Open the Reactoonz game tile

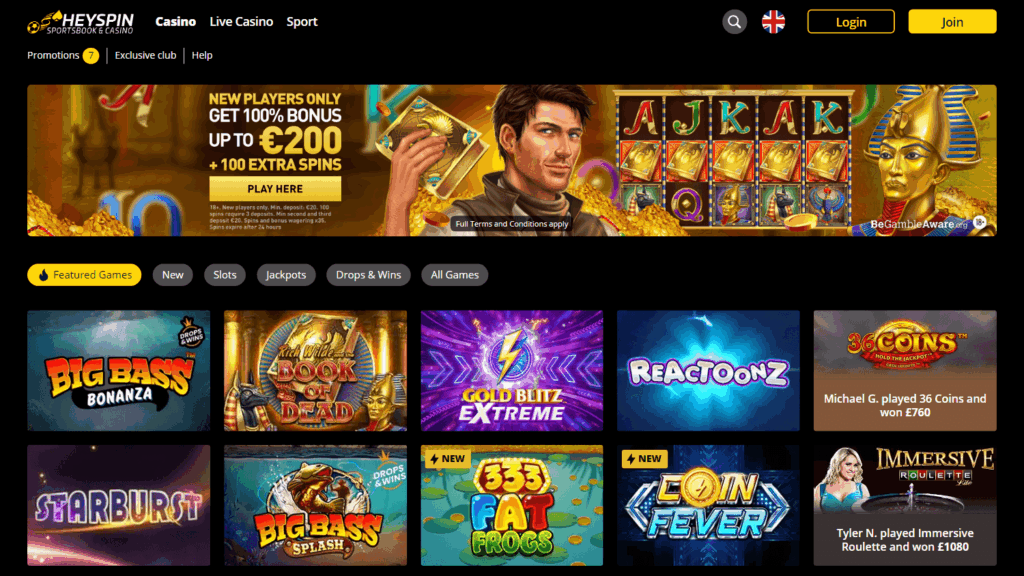708,370
